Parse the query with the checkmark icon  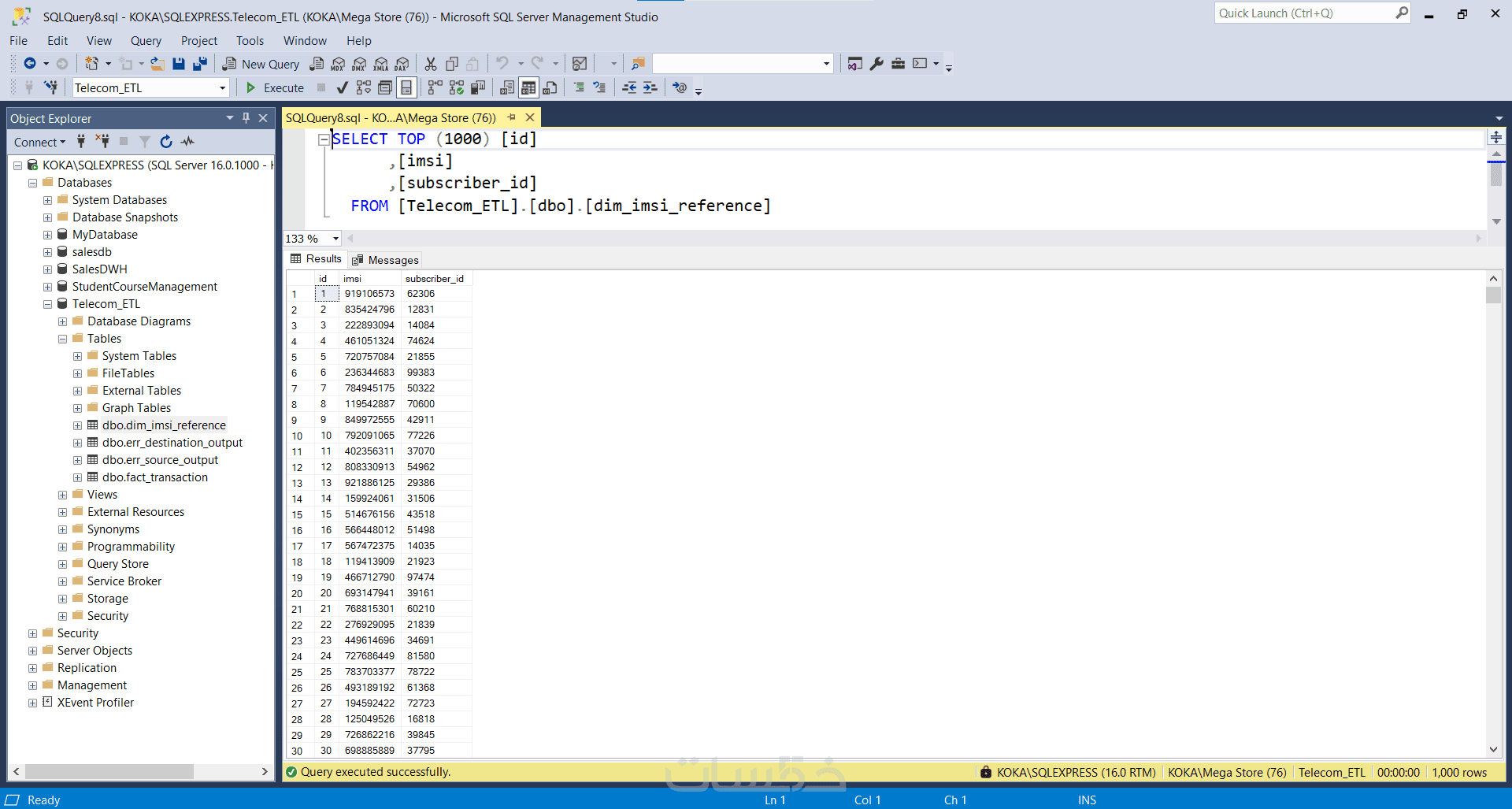point(342,87)
